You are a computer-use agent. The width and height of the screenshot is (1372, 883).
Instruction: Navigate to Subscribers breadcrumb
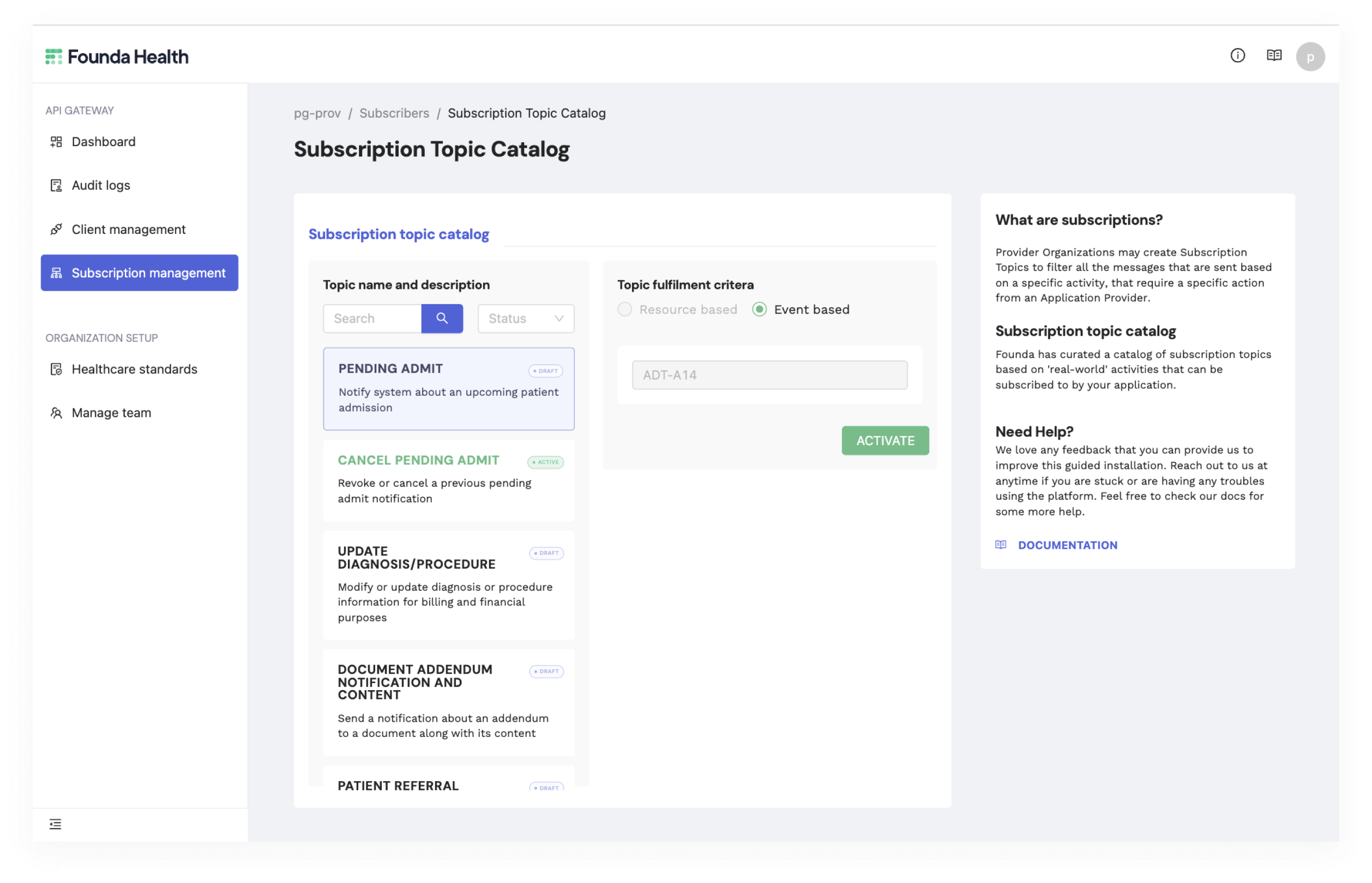point(394,113)
